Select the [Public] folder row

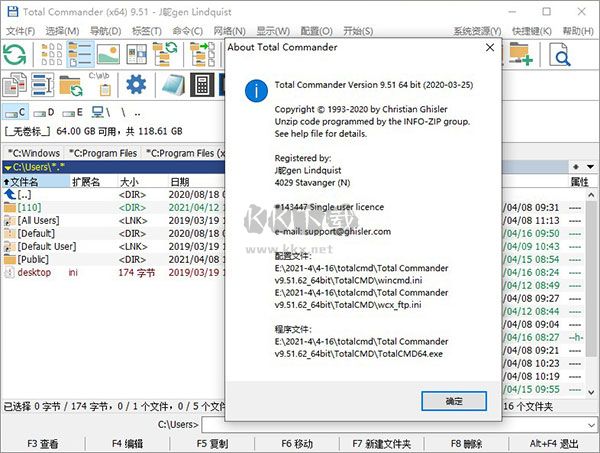click(x=114, y=260)
